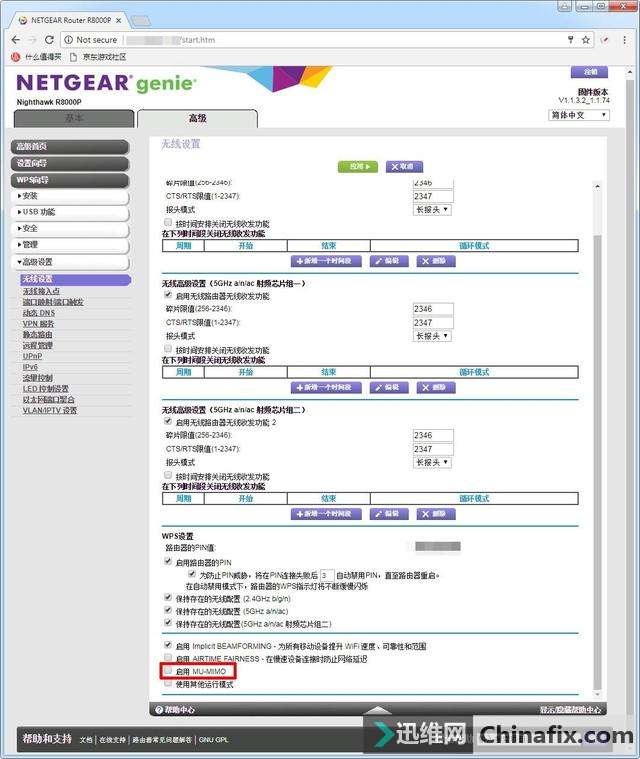The width and height of the screenshot is (640, 759).
Task: Open the 动态 DNS link
Action: tap(39, 313)
